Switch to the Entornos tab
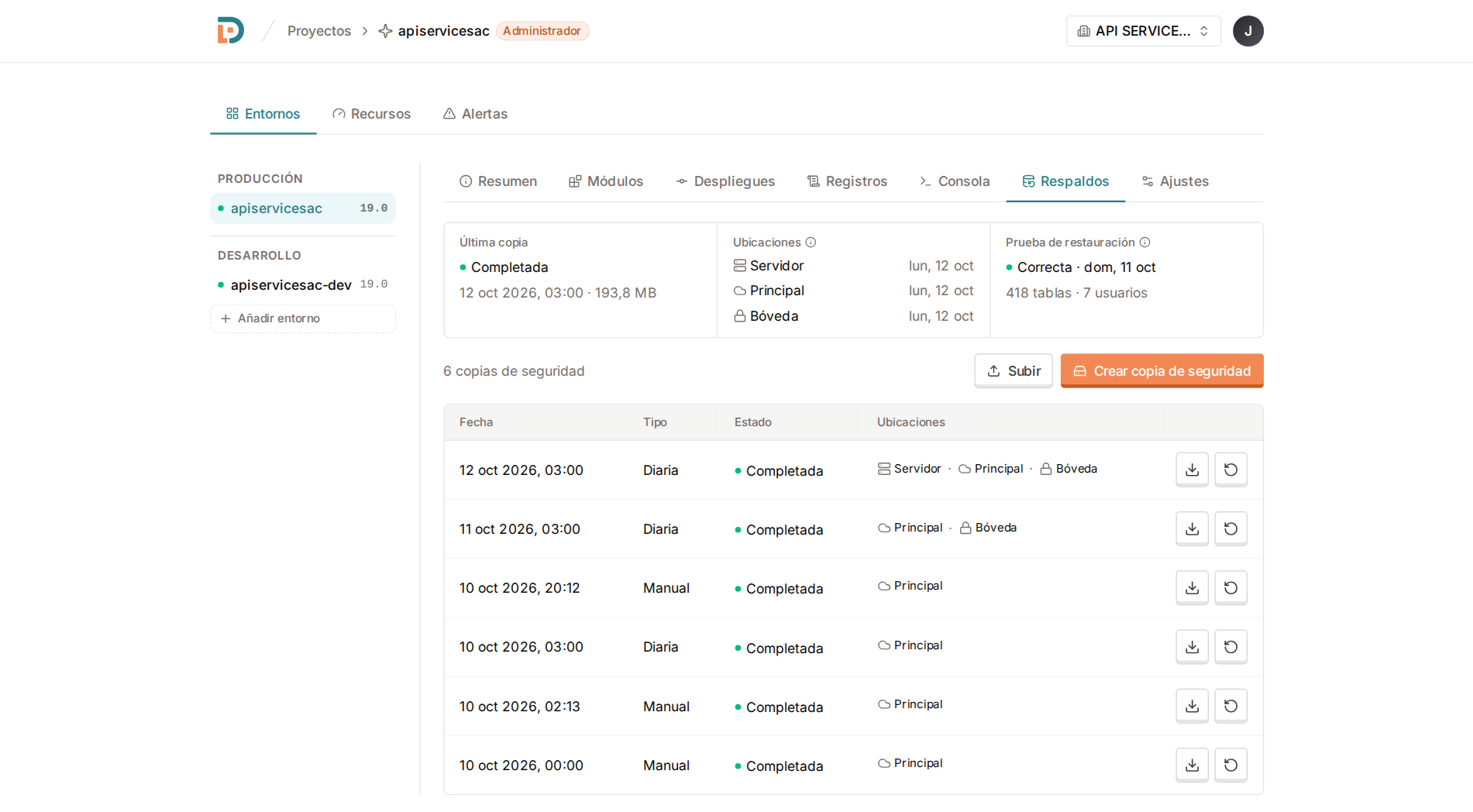1473x812 pixels. (263, 114)
